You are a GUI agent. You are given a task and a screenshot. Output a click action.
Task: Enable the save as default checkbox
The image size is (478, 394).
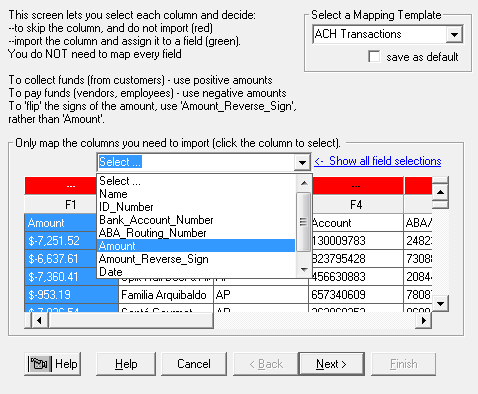pyautogui.click(x=374, y=56)
